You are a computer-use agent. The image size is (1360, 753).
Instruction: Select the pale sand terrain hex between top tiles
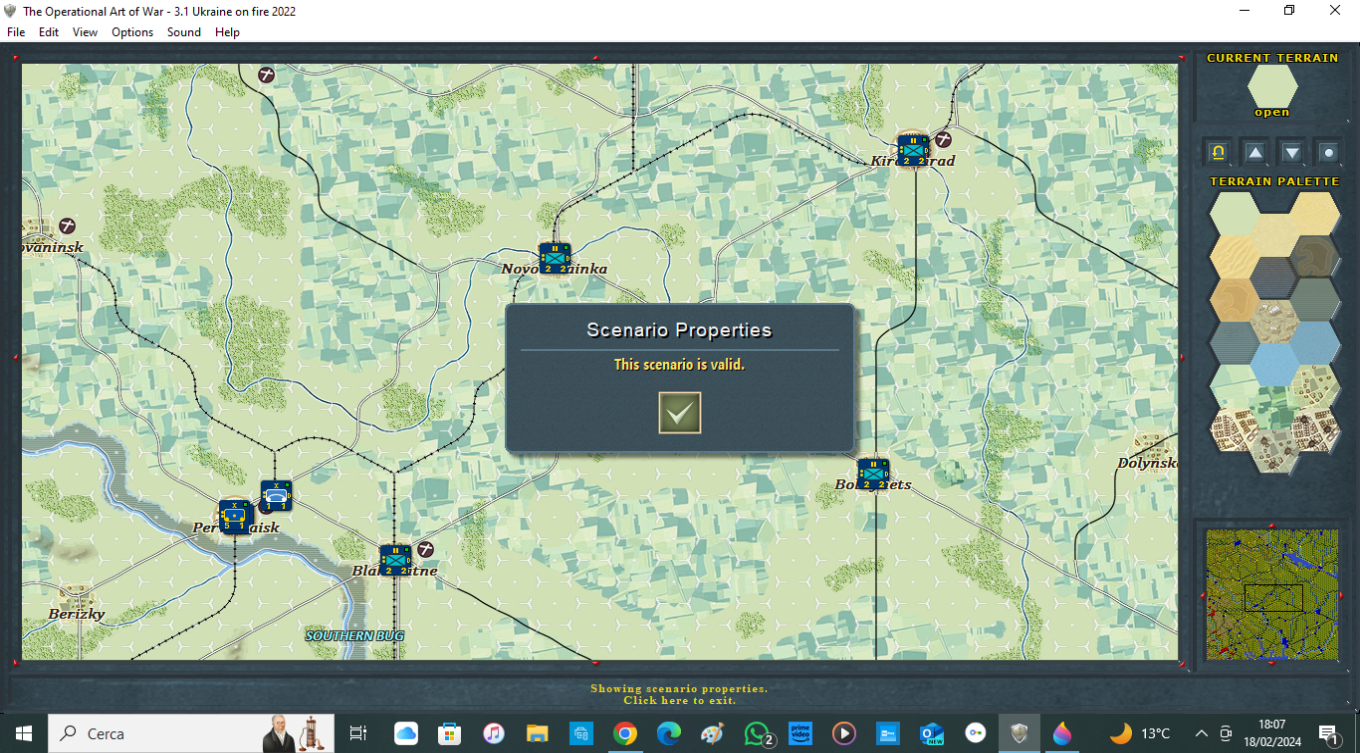coord(1274,234)
